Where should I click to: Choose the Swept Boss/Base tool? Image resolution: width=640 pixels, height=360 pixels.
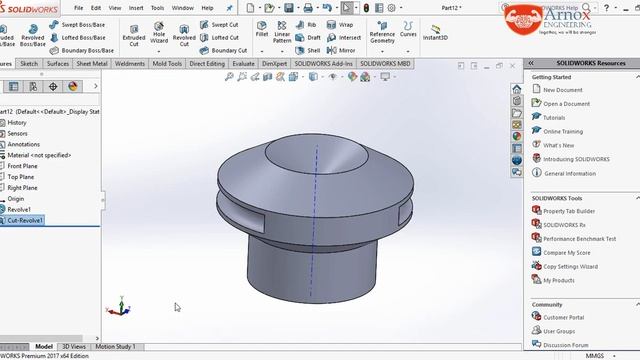(77, 24)
